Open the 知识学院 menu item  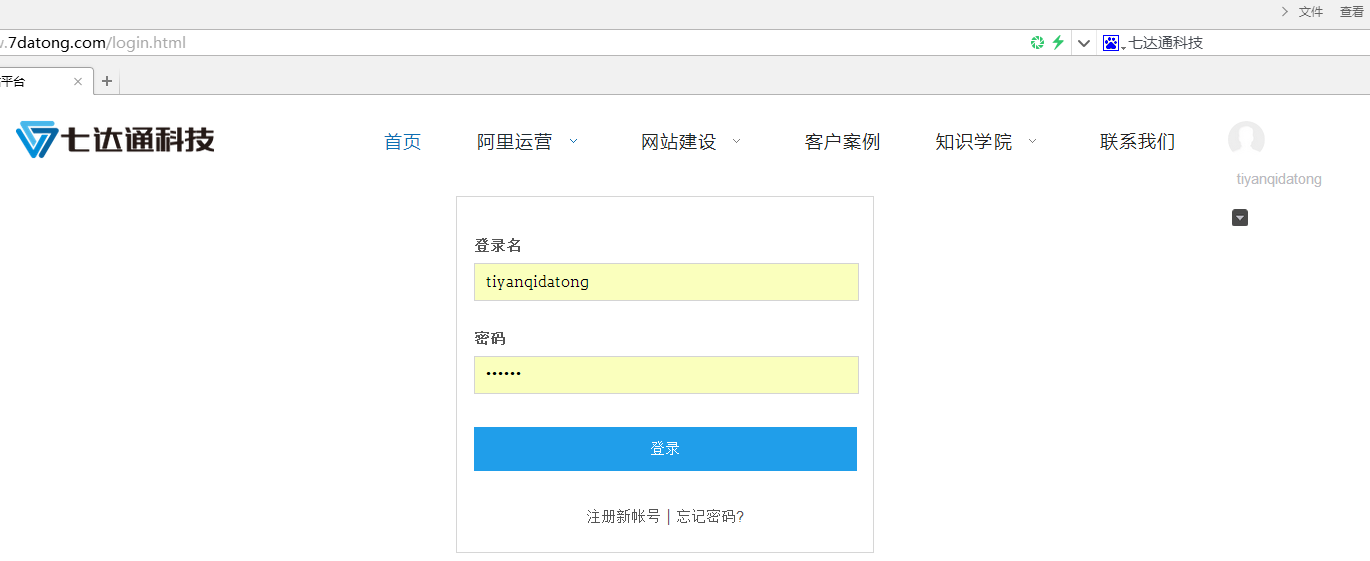pos(973,142)
